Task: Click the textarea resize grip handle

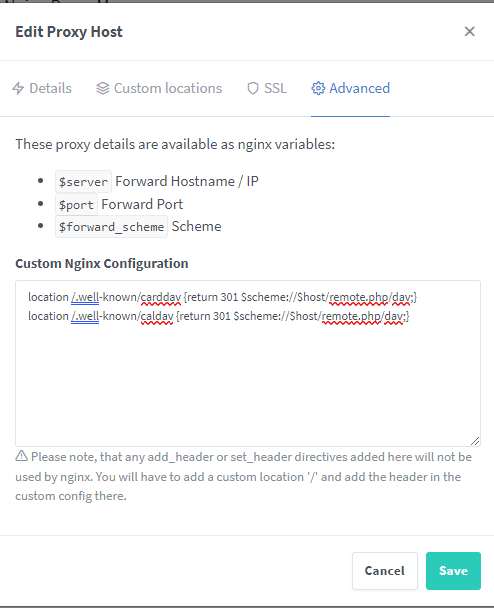Action: [475, 441]
